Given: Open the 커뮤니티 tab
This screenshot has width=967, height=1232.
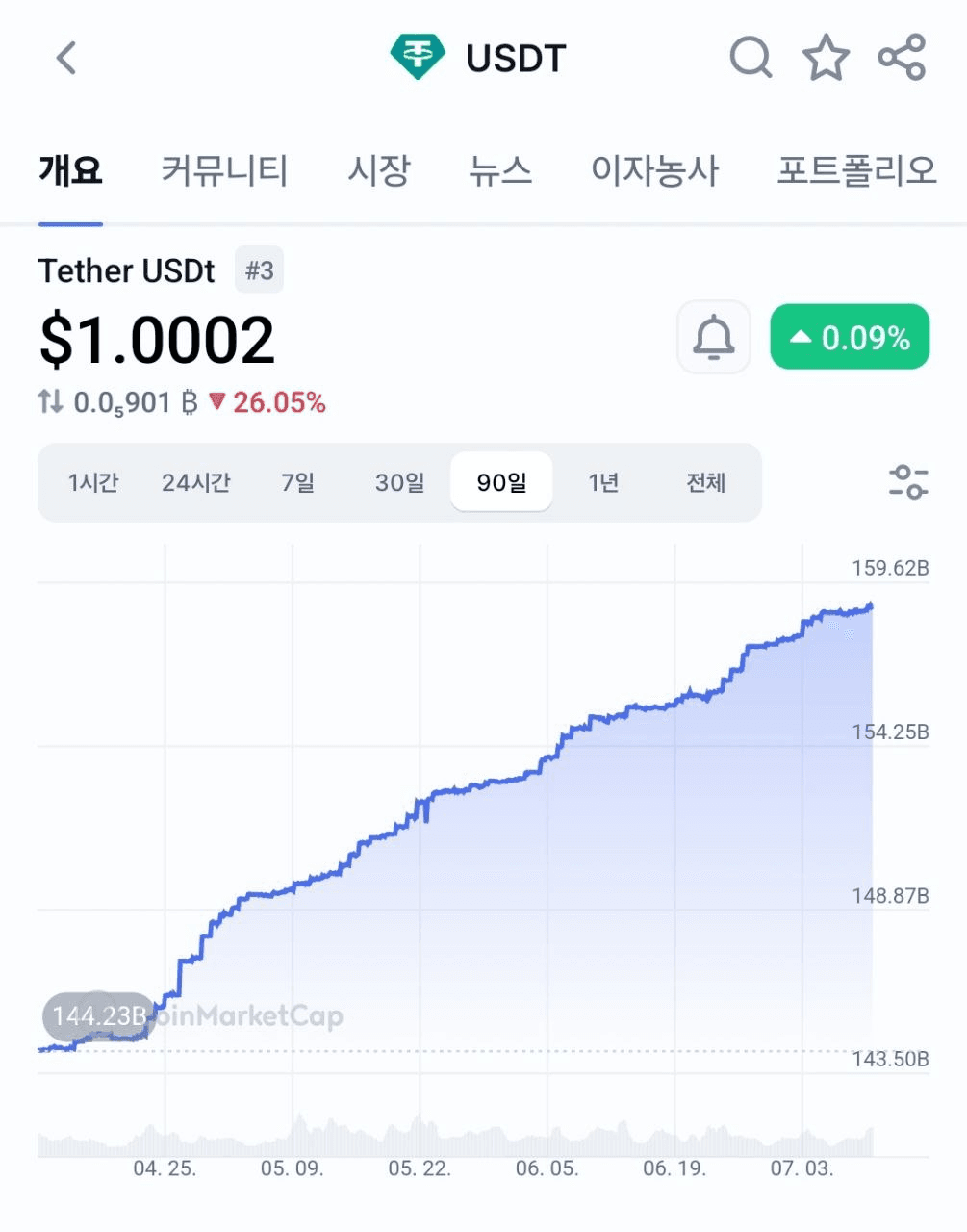Looking at the screenshot, I should (x=224, y=170).
